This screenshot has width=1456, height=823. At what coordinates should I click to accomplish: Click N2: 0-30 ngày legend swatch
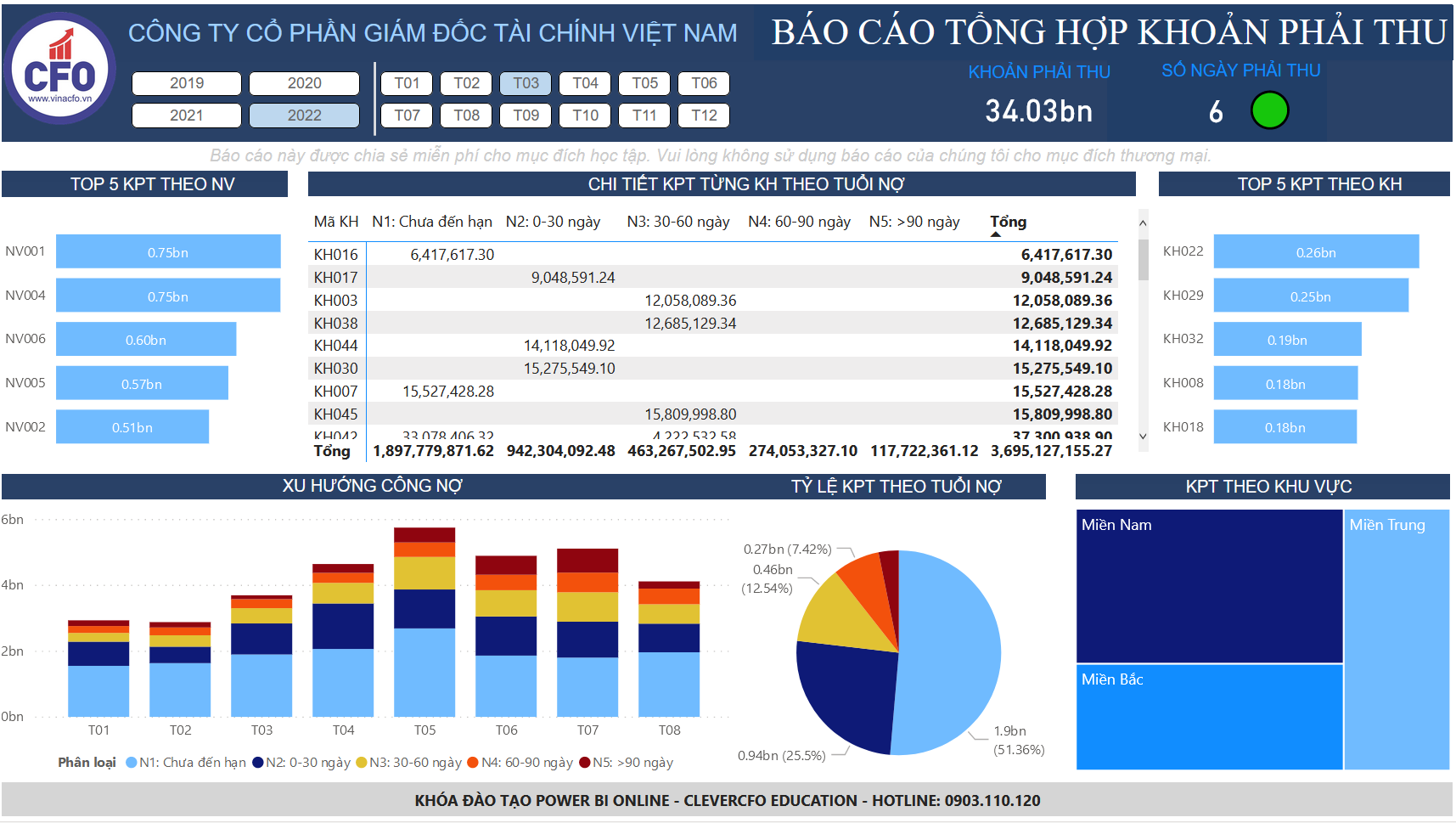coord(258,763)
